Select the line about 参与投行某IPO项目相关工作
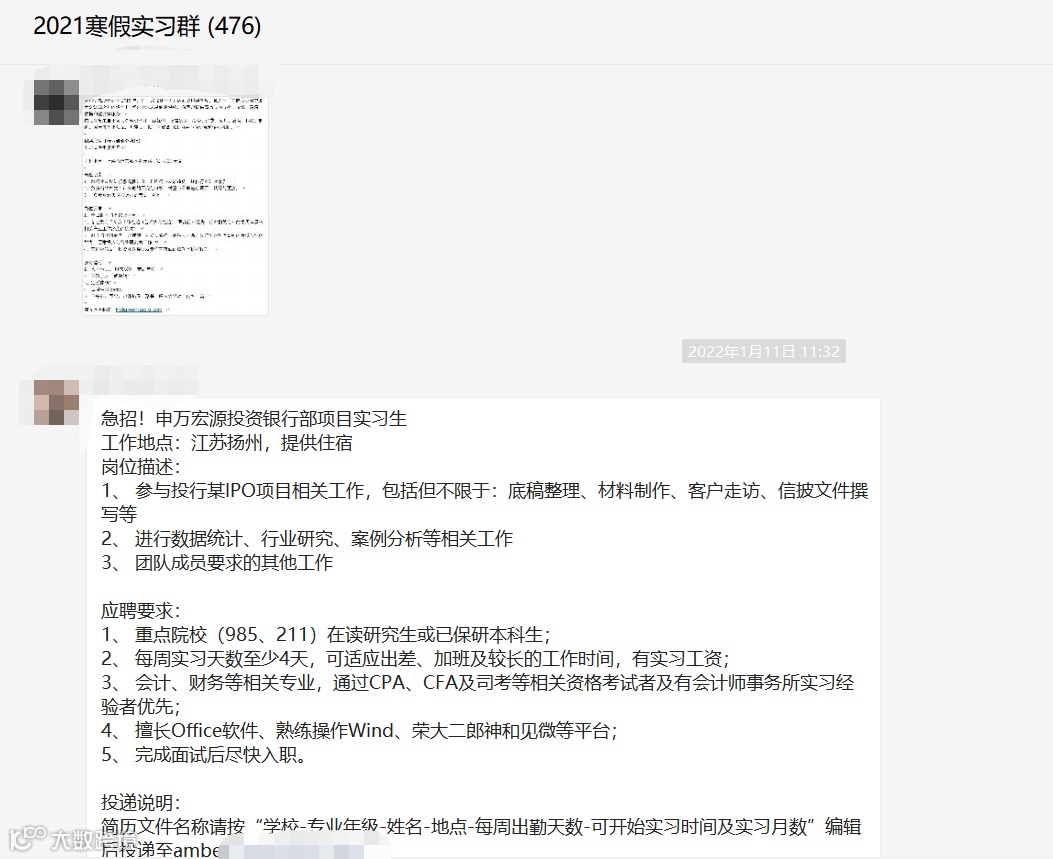1053x859 pixels. click(x=484, y=502)
